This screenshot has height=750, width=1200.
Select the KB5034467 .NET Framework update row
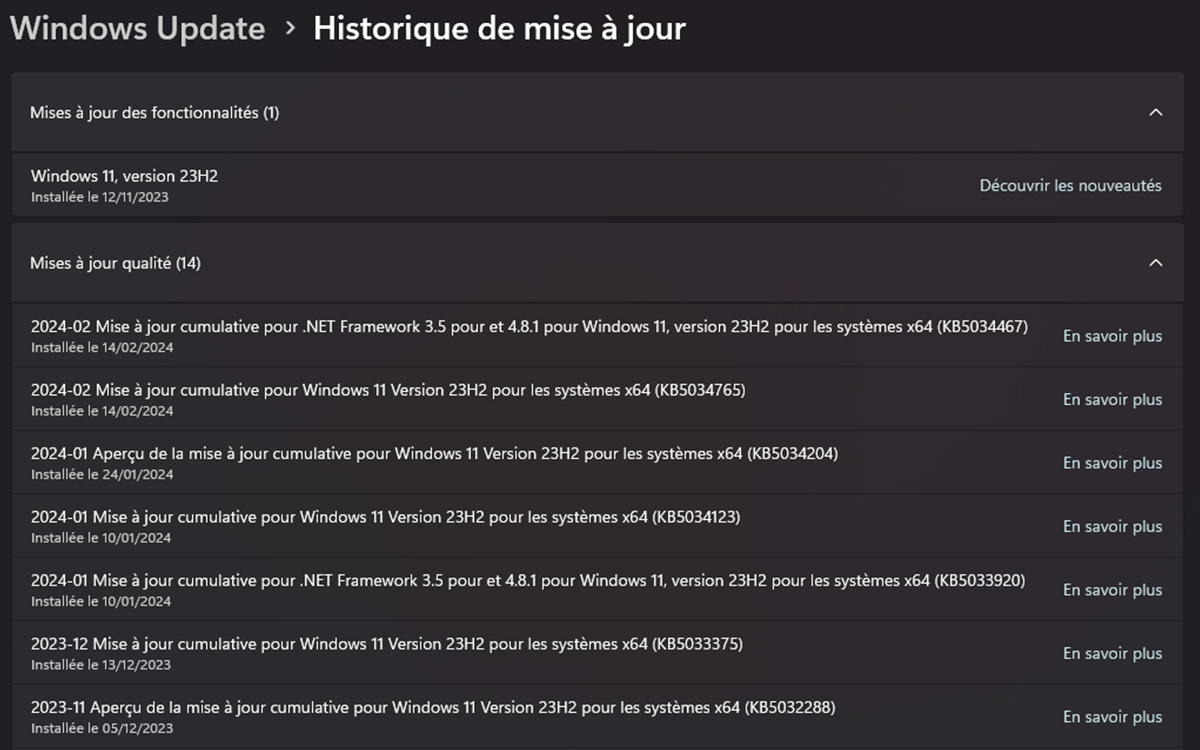597,336
